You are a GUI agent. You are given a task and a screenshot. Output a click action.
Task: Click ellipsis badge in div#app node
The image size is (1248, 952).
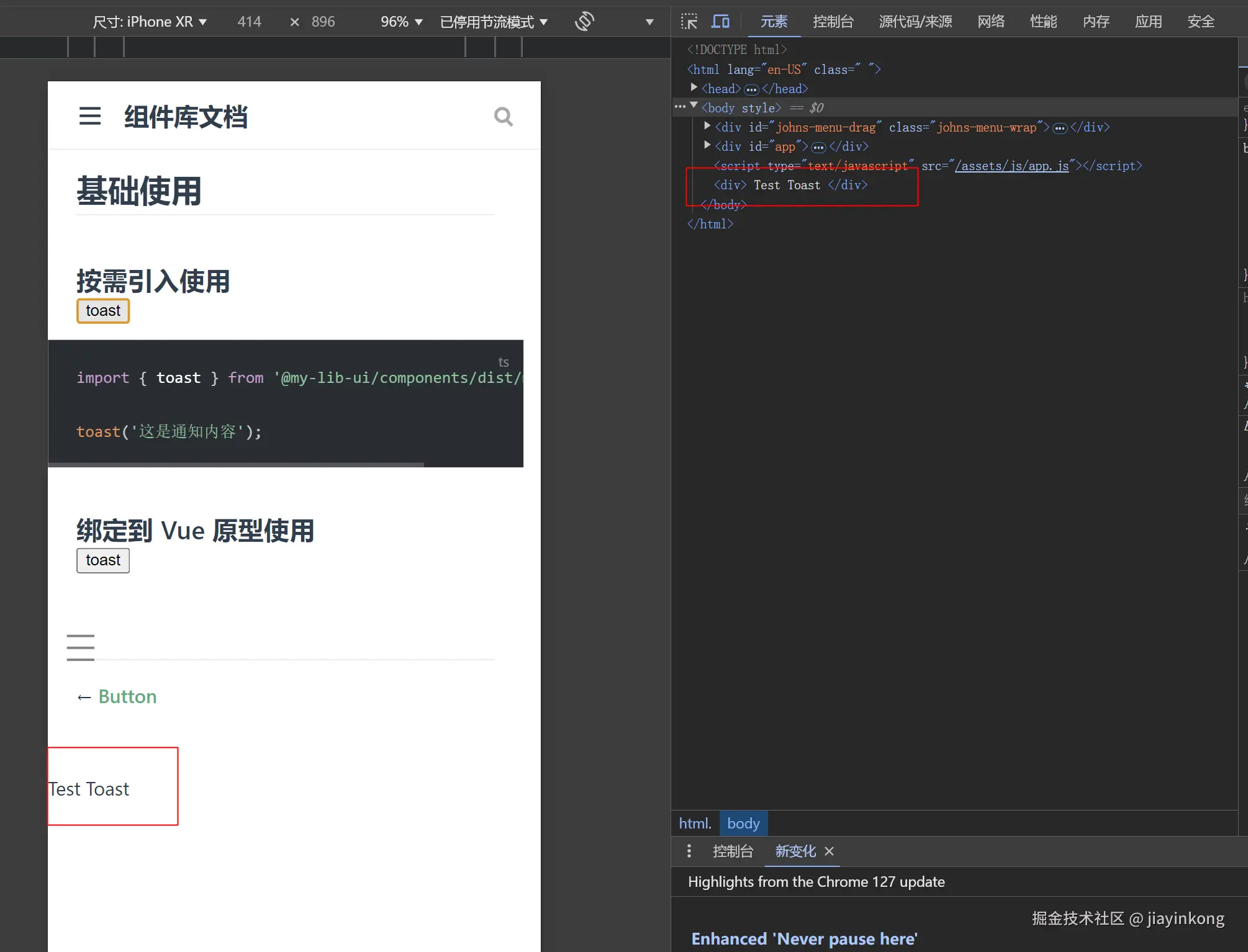[818, 147]
